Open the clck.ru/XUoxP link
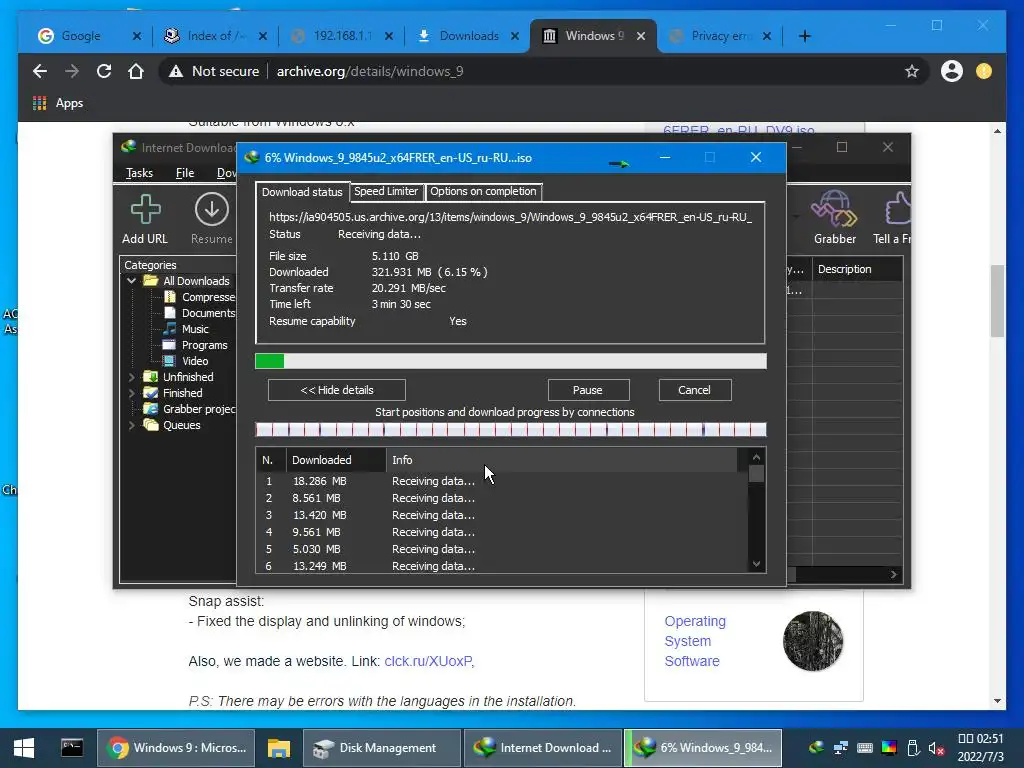This screenshot has height=768, width=1024. click(x=428, y=661)
